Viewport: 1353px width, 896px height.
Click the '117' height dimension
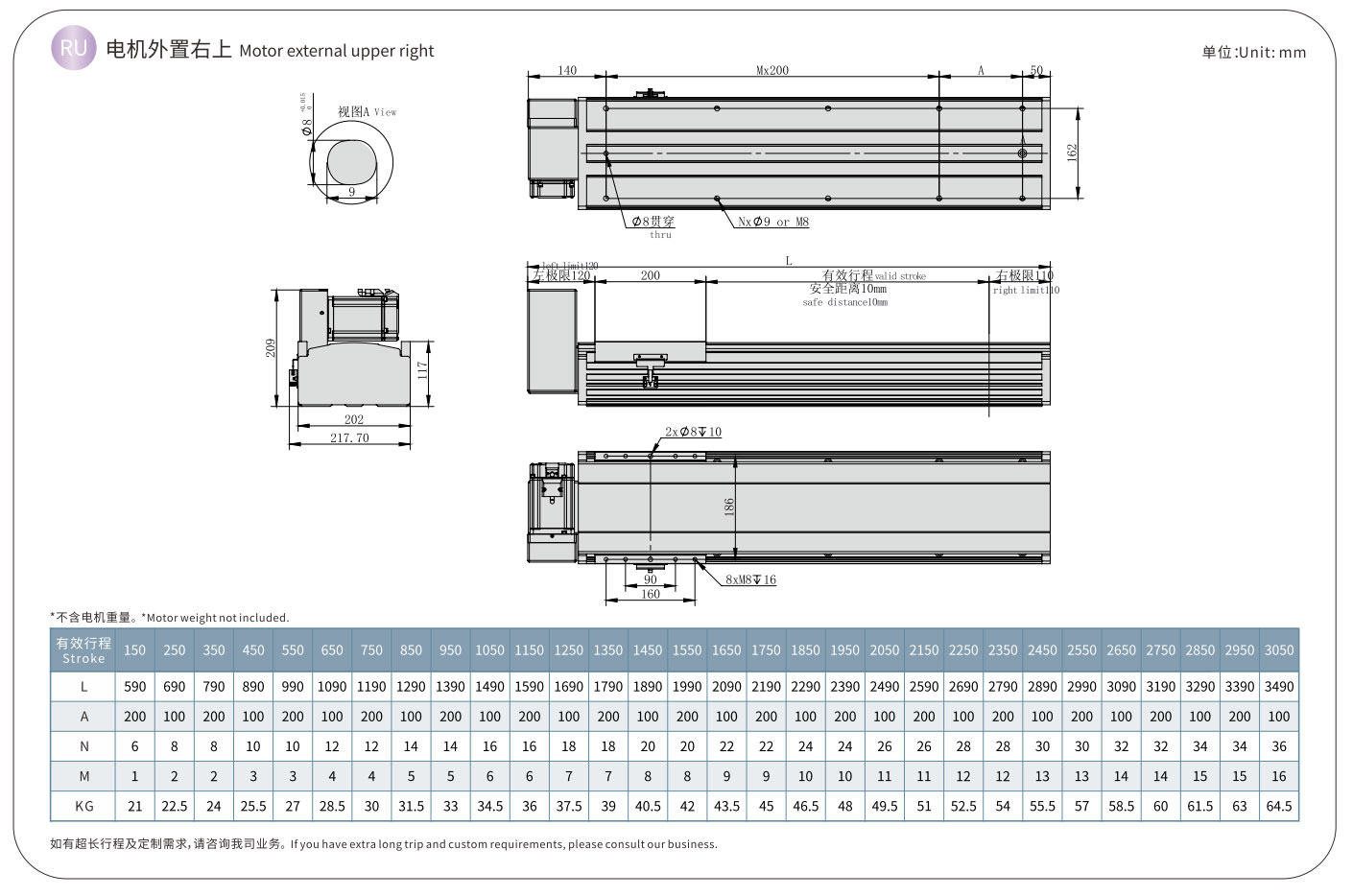coord(421,369)
